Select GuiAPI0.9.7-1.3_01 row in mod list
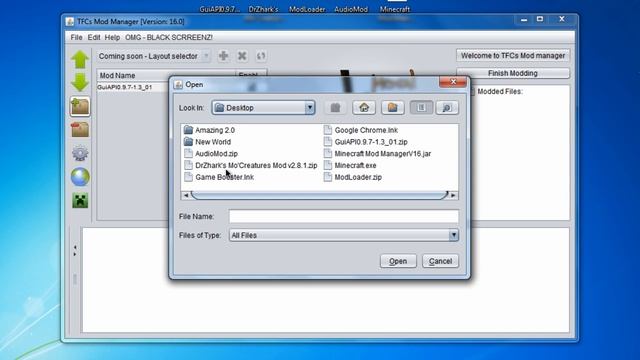This screenshot has height=360, width=640. [133, 87]
